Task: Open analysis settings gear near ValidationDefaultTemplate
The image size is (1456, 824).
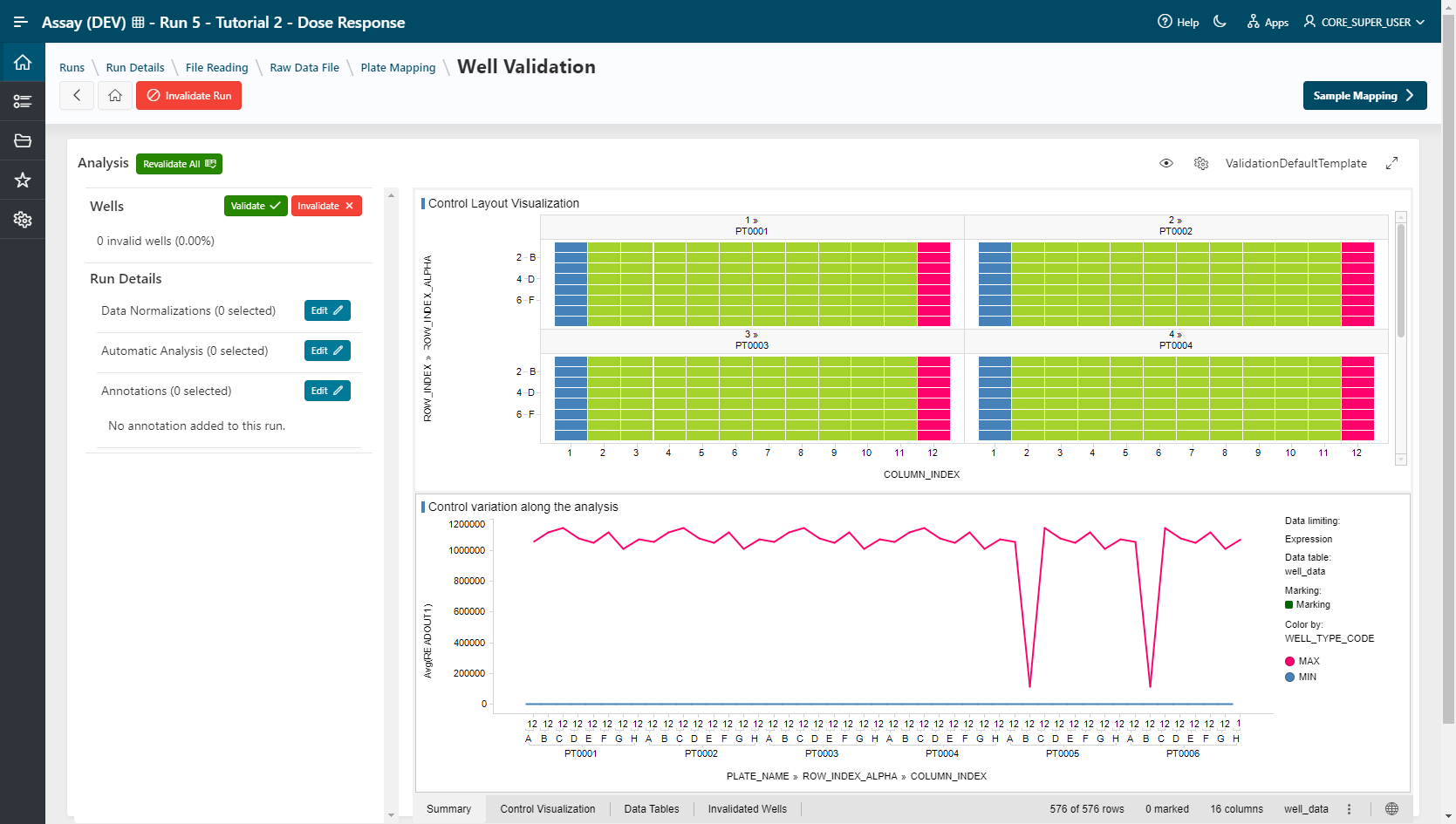Action: [x=1201, y=163]
